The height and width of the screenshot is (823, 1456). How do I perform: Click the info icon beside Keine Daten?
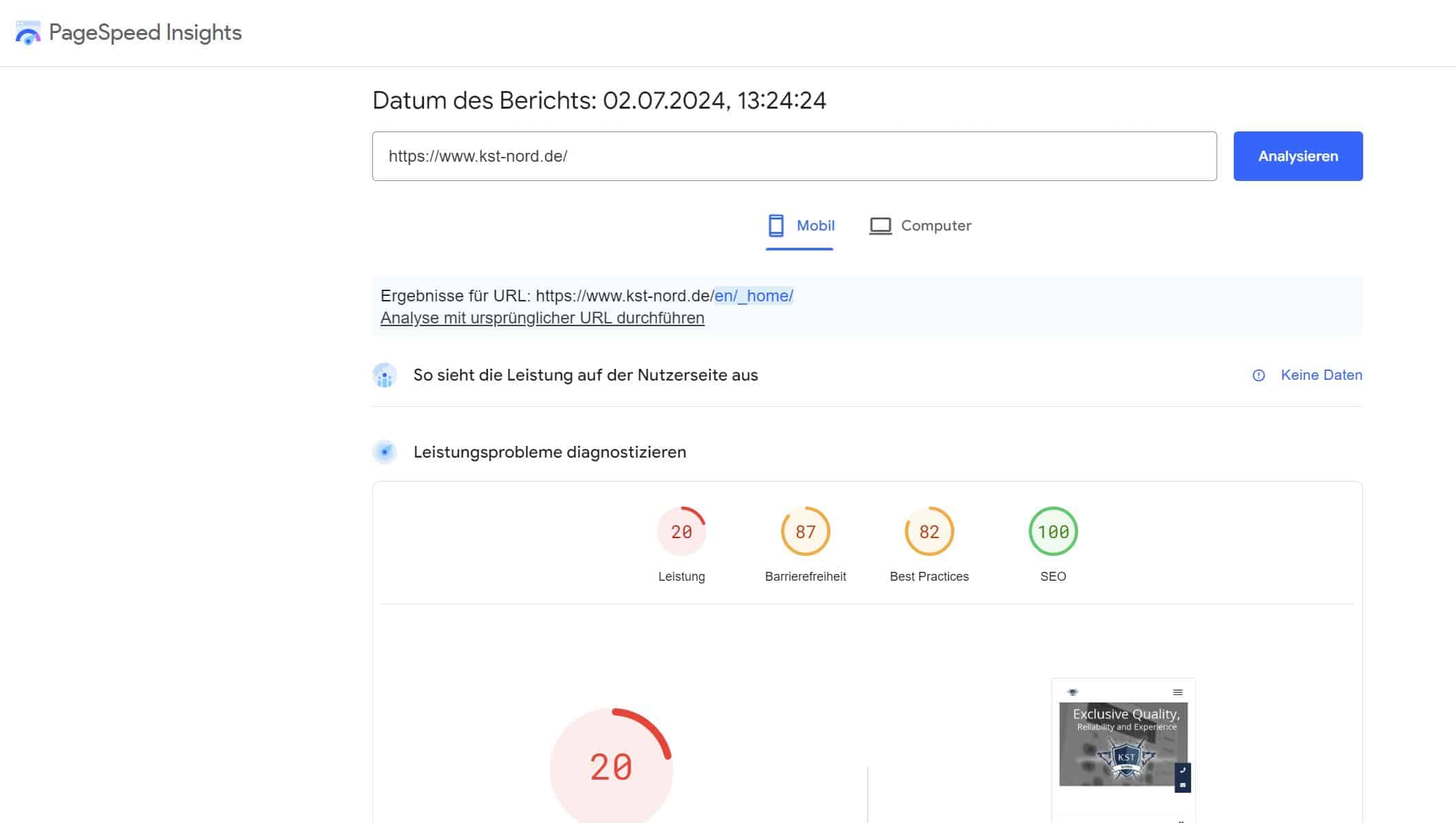pos(1259,376)
